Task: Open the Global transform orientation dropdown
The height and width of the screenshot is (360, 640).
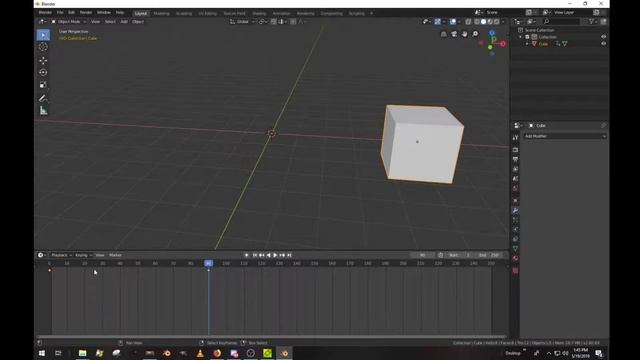Action: pyautogui.click(x=242, y=22)
